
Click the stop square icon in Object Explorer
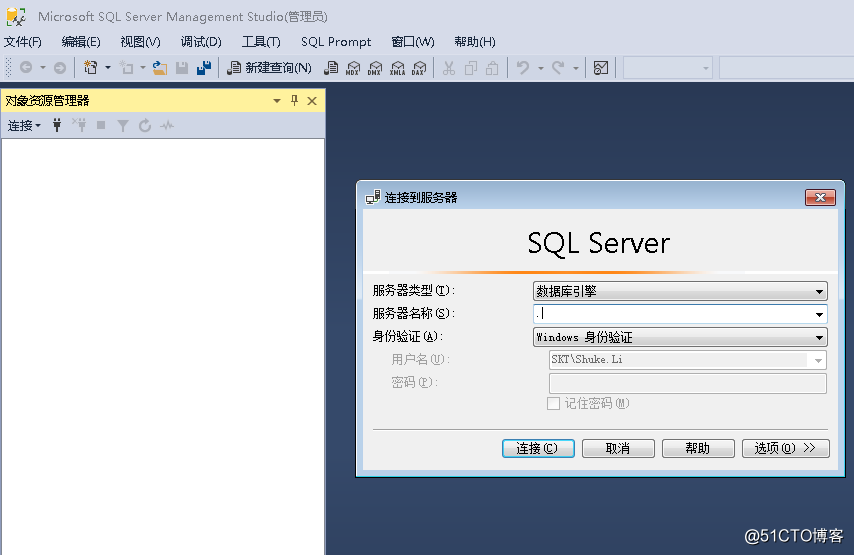101,126
